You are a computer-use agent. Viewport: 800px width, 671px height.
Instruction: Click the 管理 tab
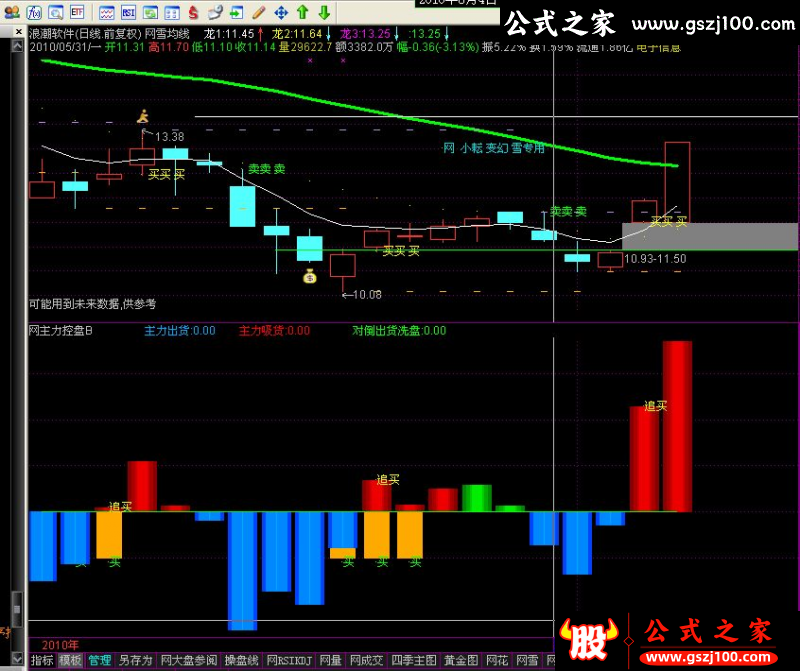click(99, 660)
